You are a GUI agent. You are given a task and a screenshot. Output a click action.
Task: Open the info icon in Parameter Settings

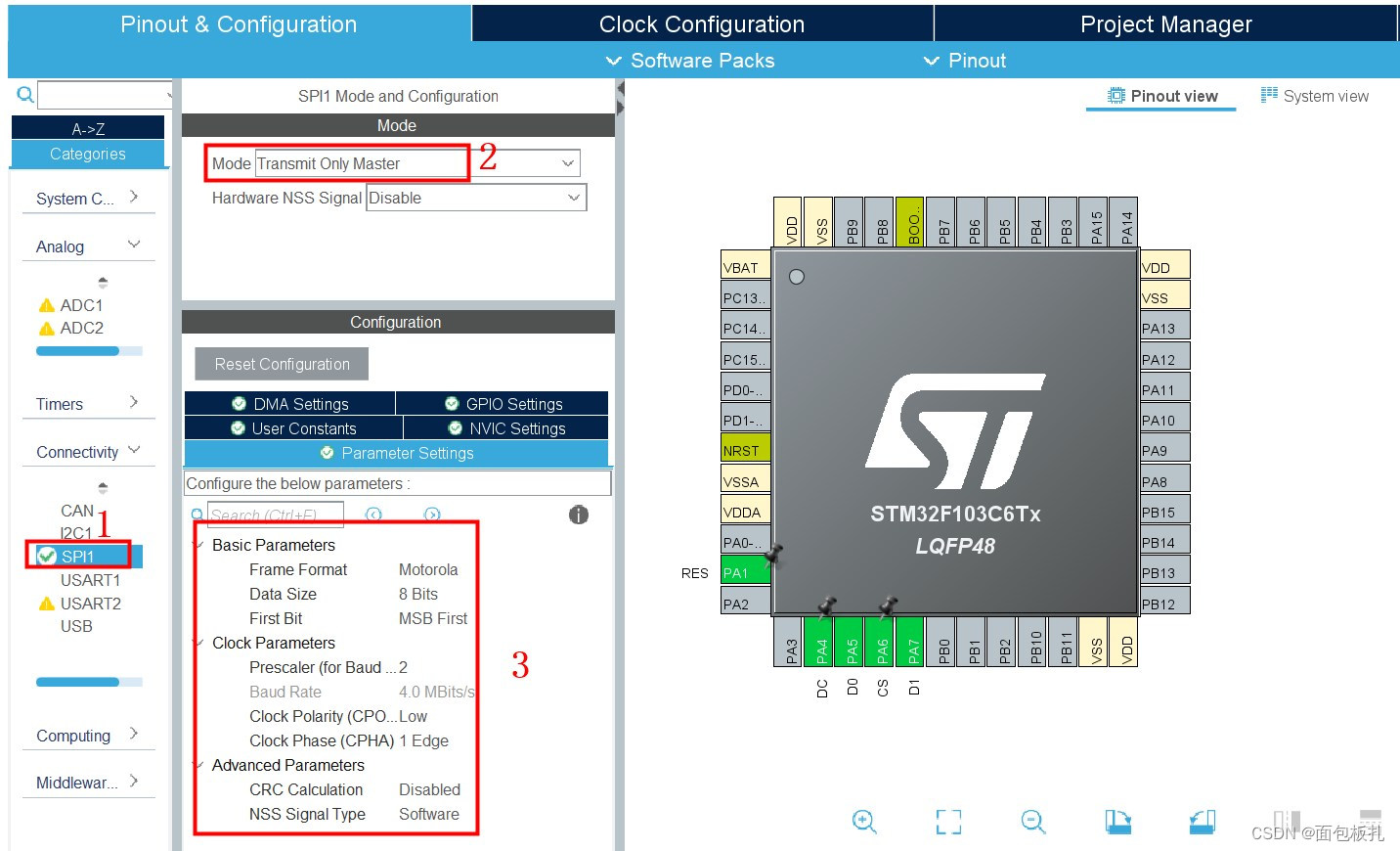[x=579, y=515]
